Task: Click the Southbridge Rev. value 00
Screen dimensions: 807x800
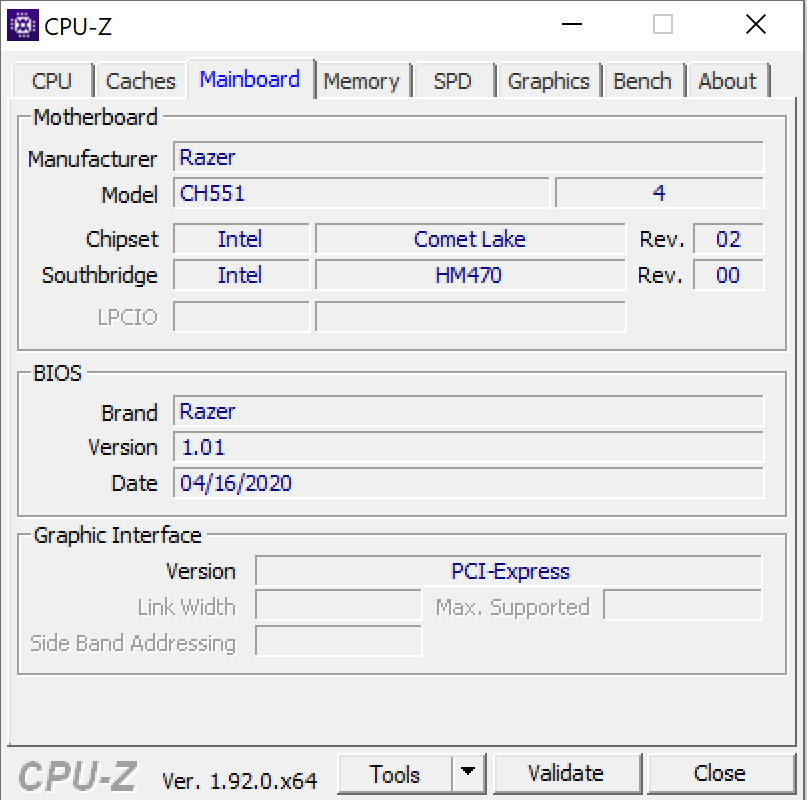Action: (x=728, y=275)
